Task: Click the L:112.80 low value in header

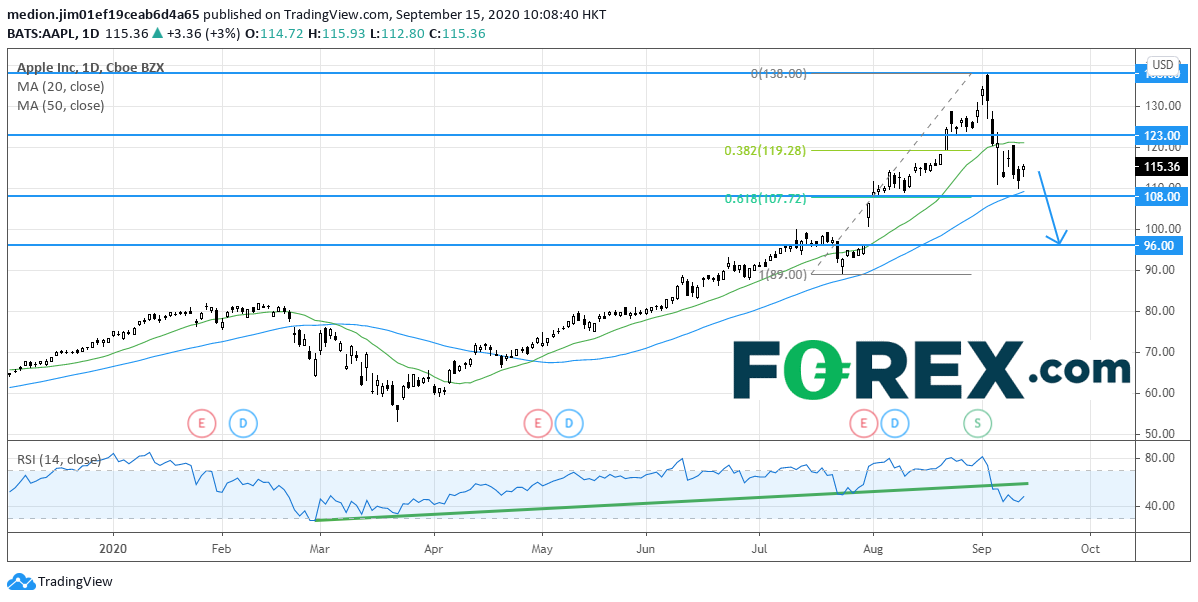Action: (399, 34)
